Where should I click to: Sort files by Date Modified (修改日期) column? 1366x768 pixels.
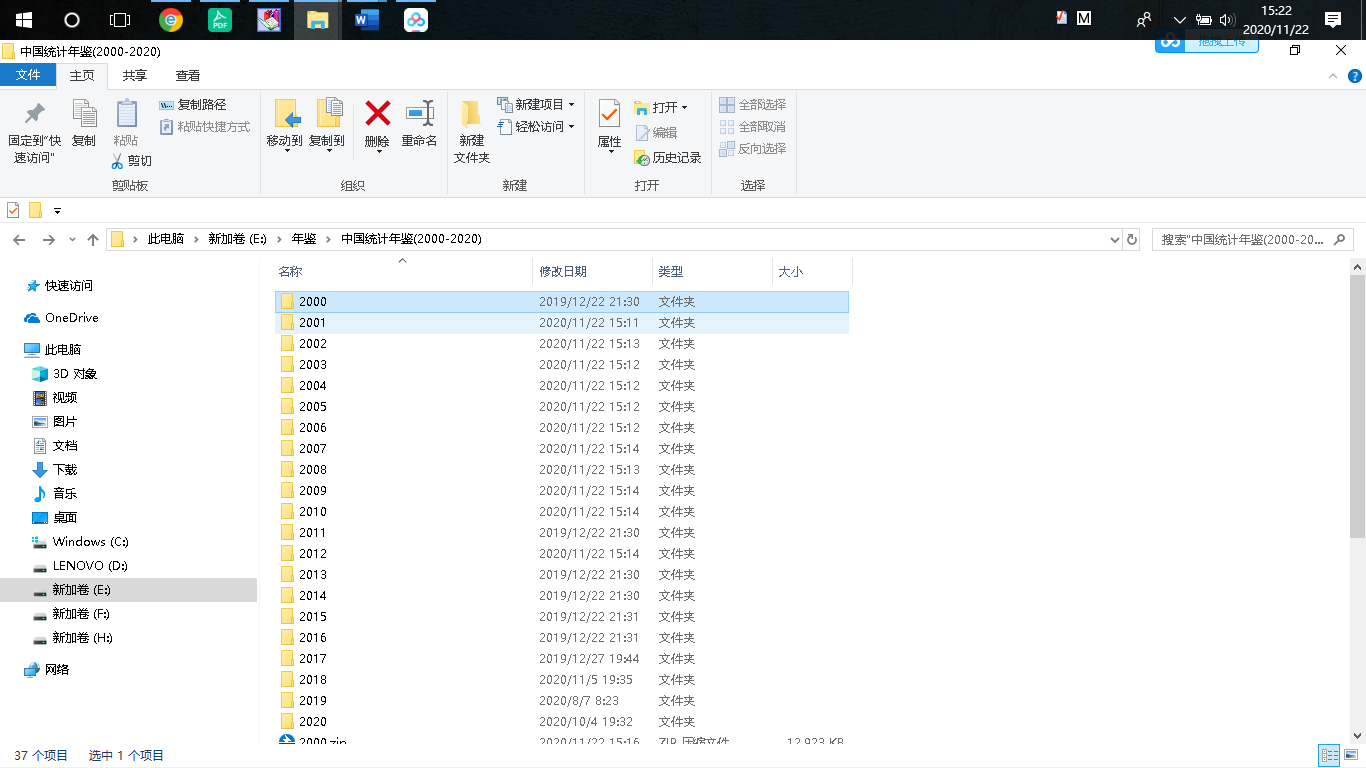point(563,272)
